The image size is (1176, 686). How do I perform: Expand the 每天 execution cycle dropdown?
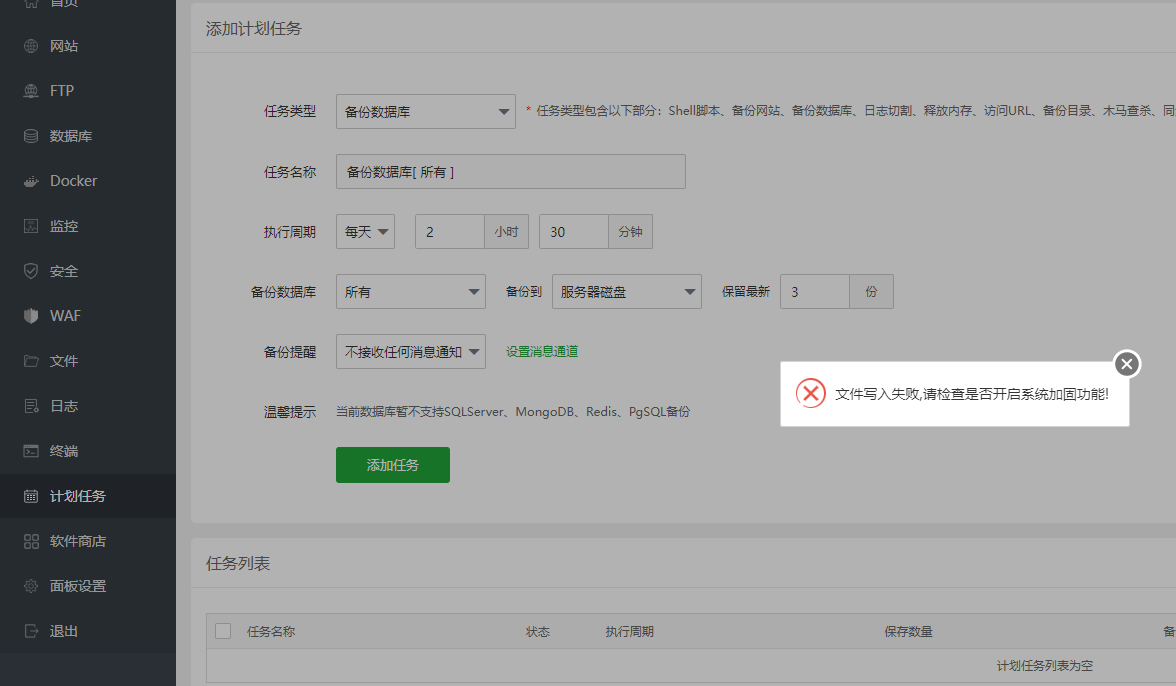point(365,231)
